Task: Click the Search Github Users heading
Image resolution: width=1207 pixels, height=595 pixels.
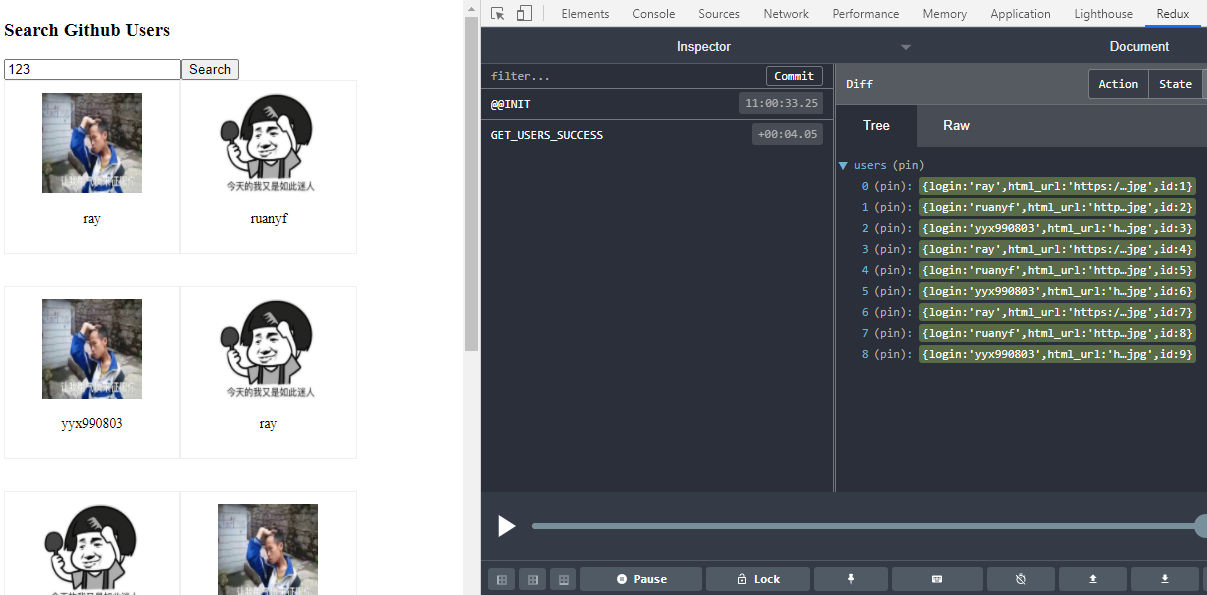Action: (87, 30)
